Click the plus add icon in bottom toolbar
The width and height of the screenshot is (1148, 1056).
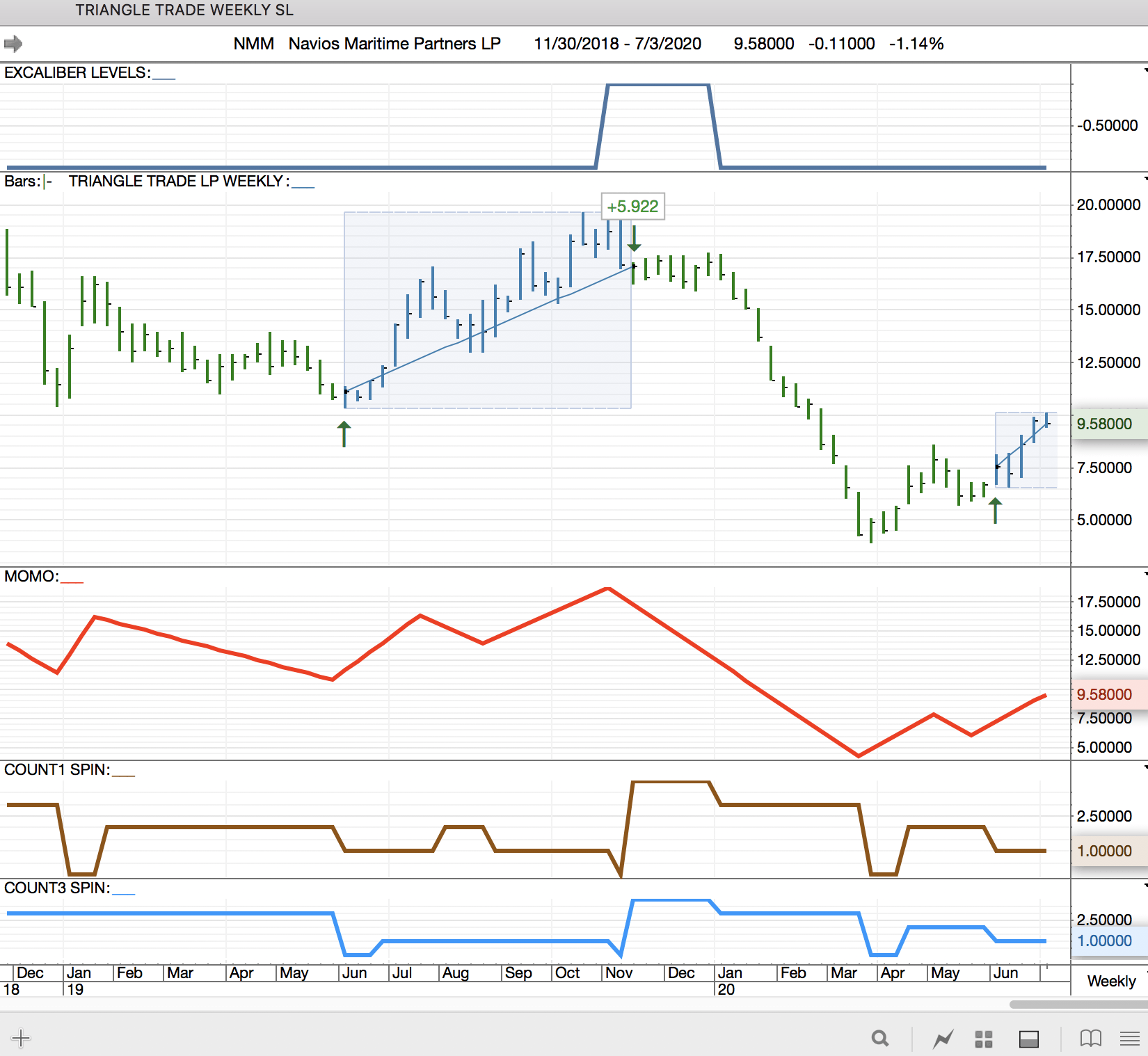(21, 1039)
